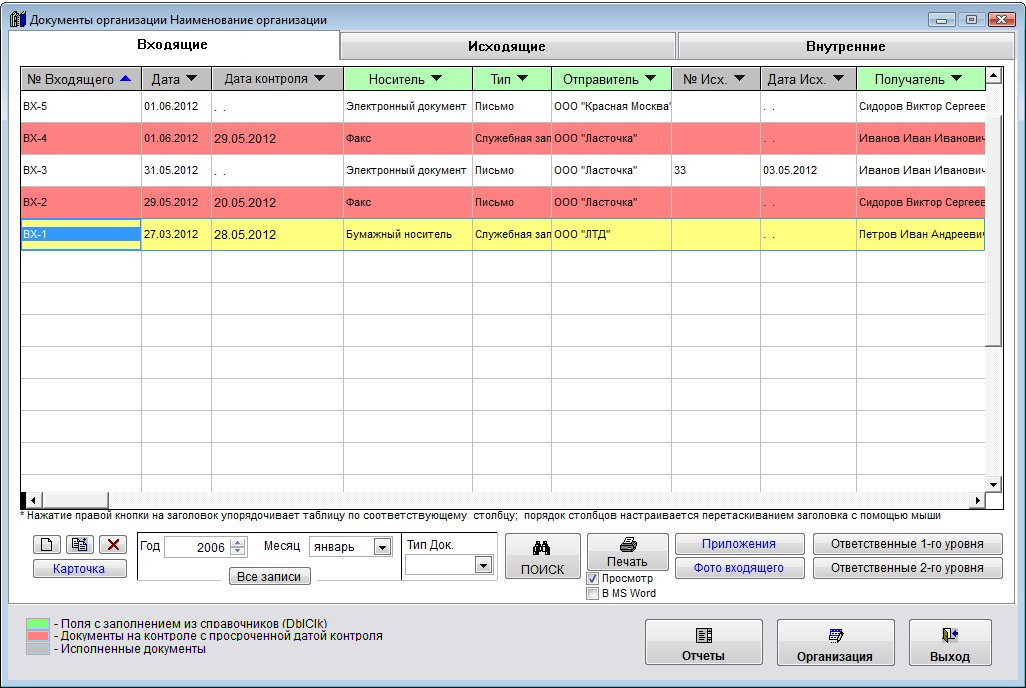The image size is (1026, 688).
Task: Click the copy record icon
Action: pos(79,545)
